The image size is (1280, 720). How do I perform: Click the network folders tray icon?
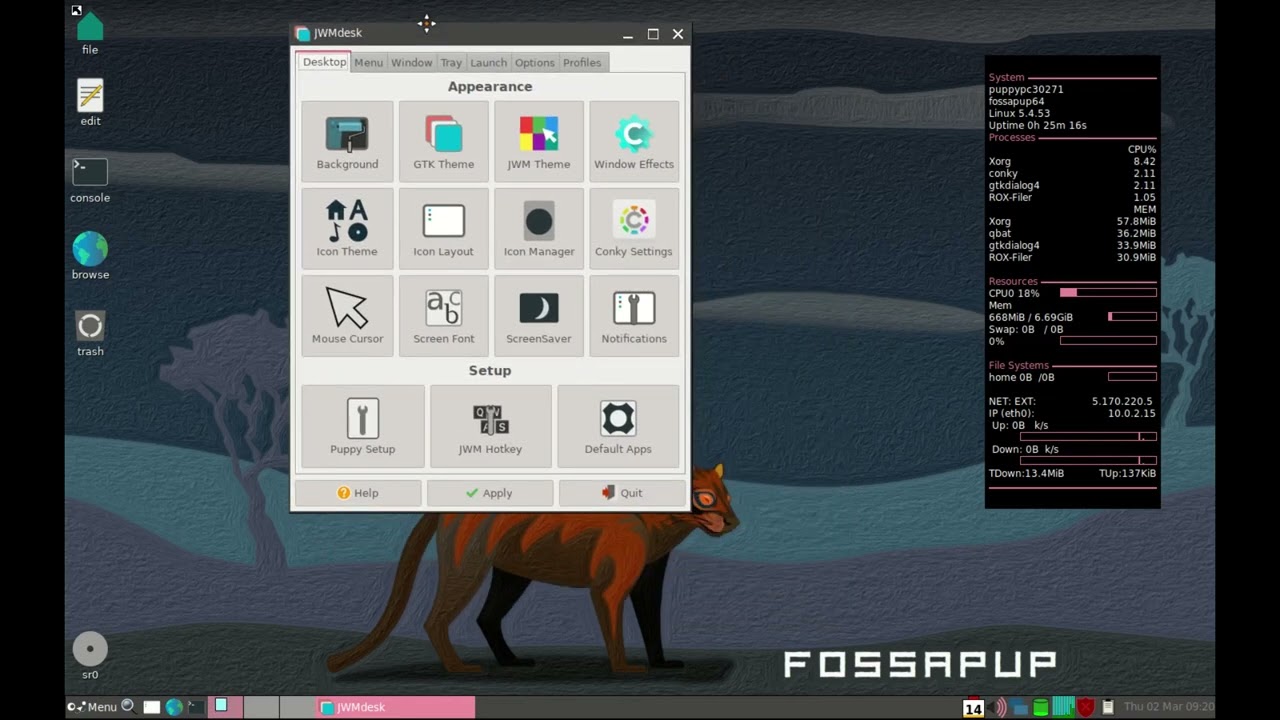[x=1020, y=708]
